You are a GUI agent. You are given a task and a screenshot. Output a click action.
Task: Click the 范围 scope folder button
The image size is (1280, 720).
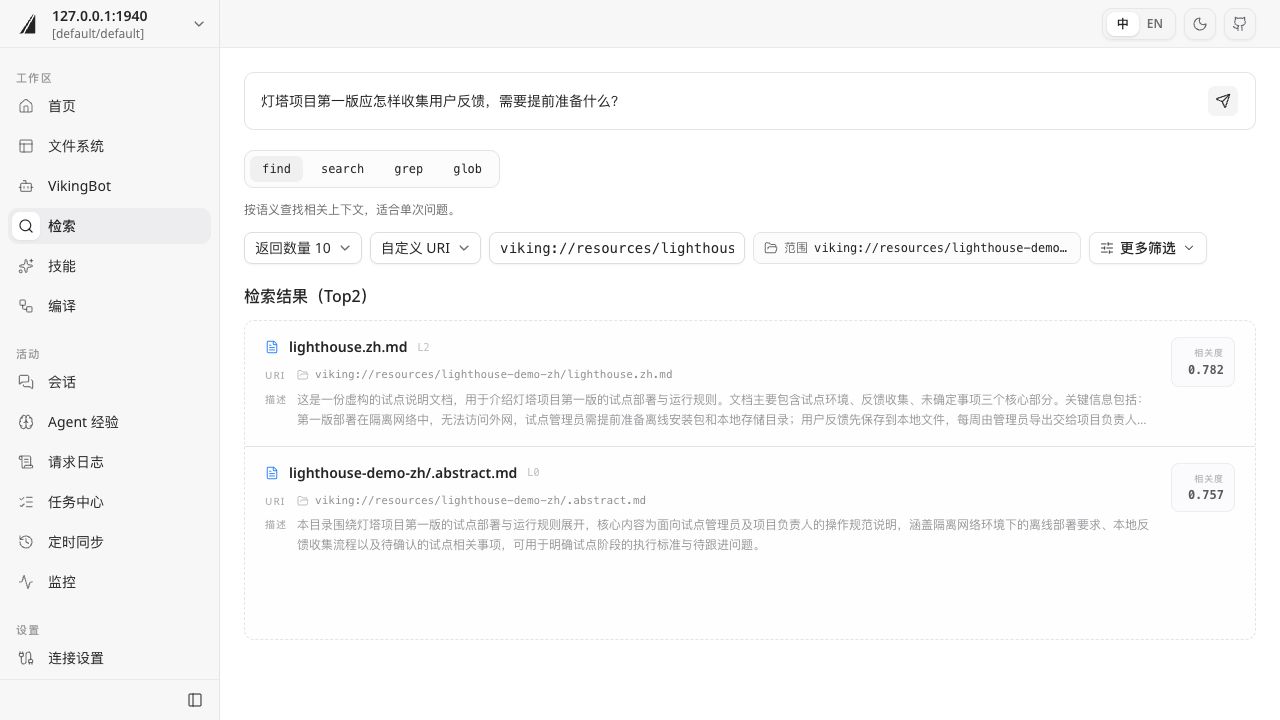(x=917, y=248)
